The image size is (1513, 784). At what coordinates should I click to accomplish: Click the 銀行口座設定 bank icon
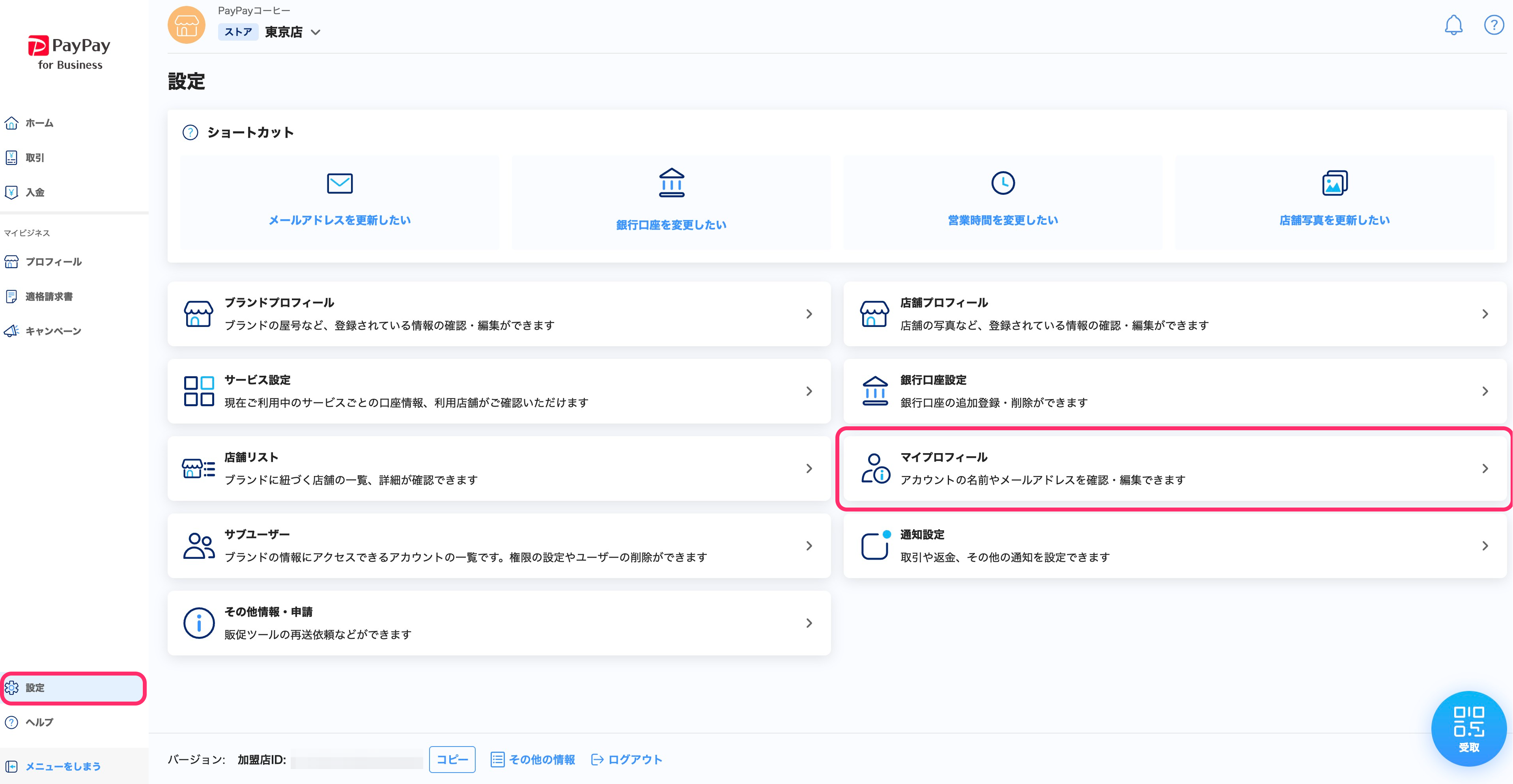[x=874, y=391]
